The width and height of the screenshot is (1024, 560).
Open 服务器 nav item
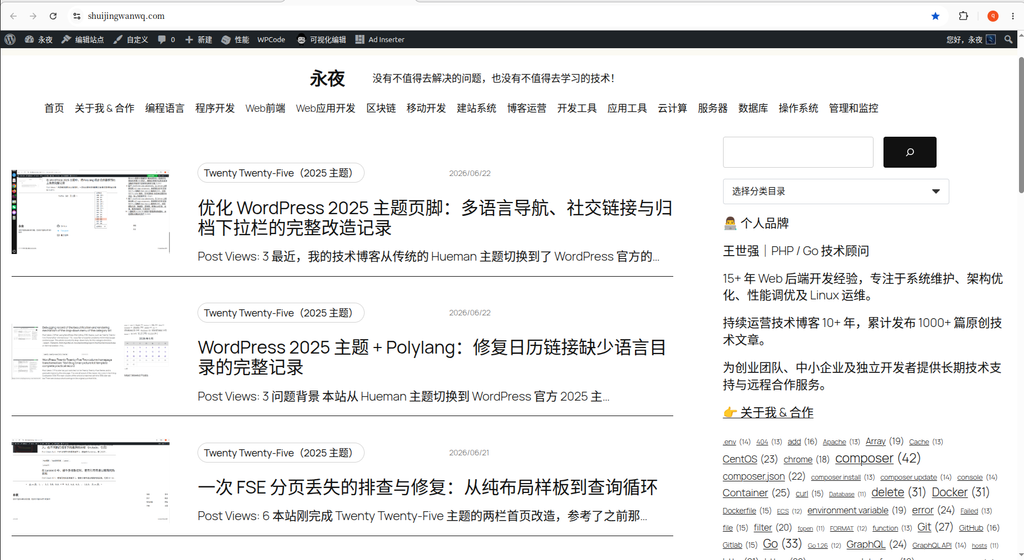pos(712,108)
